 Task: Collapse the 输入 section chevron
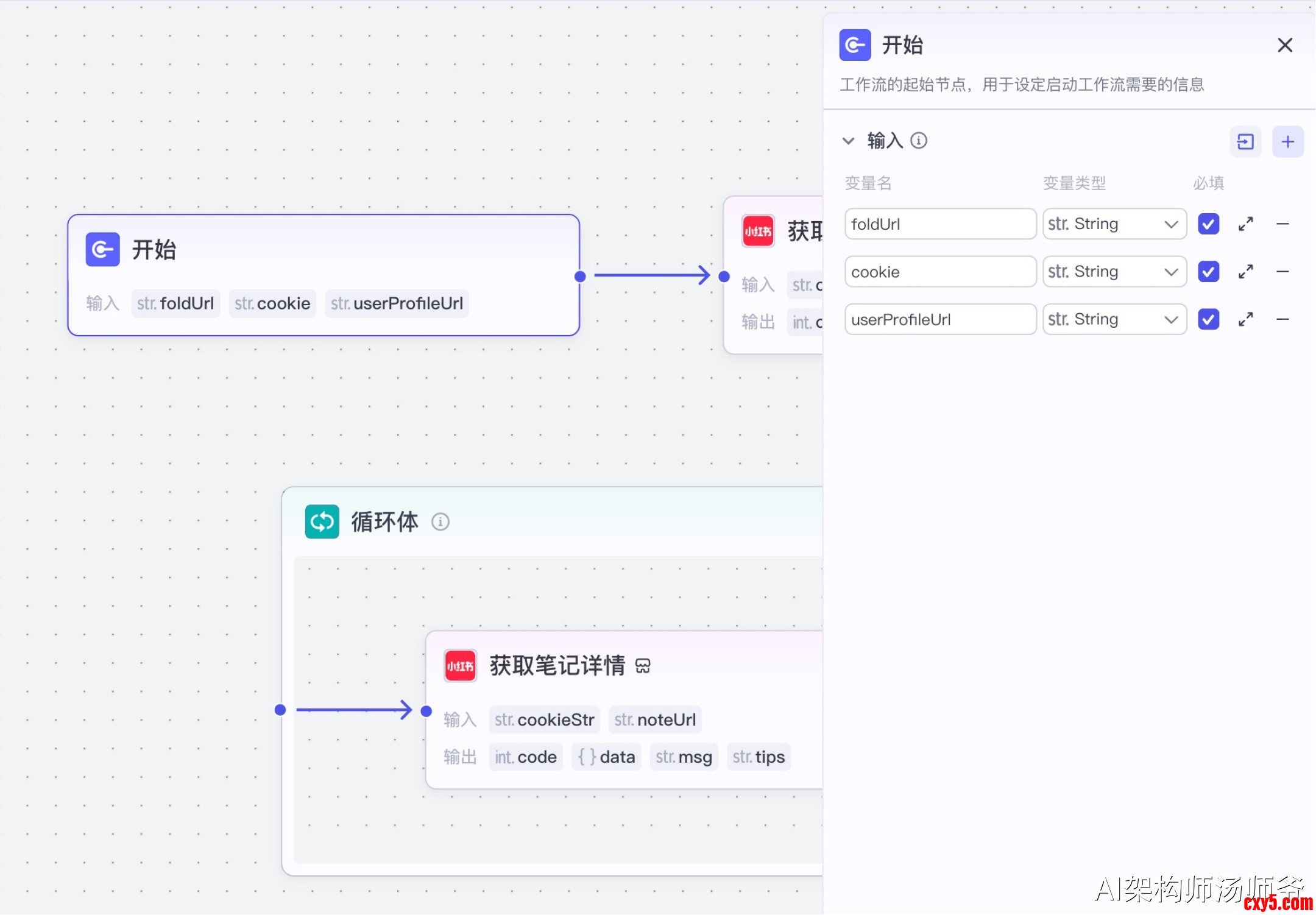[x=848, y=141]
